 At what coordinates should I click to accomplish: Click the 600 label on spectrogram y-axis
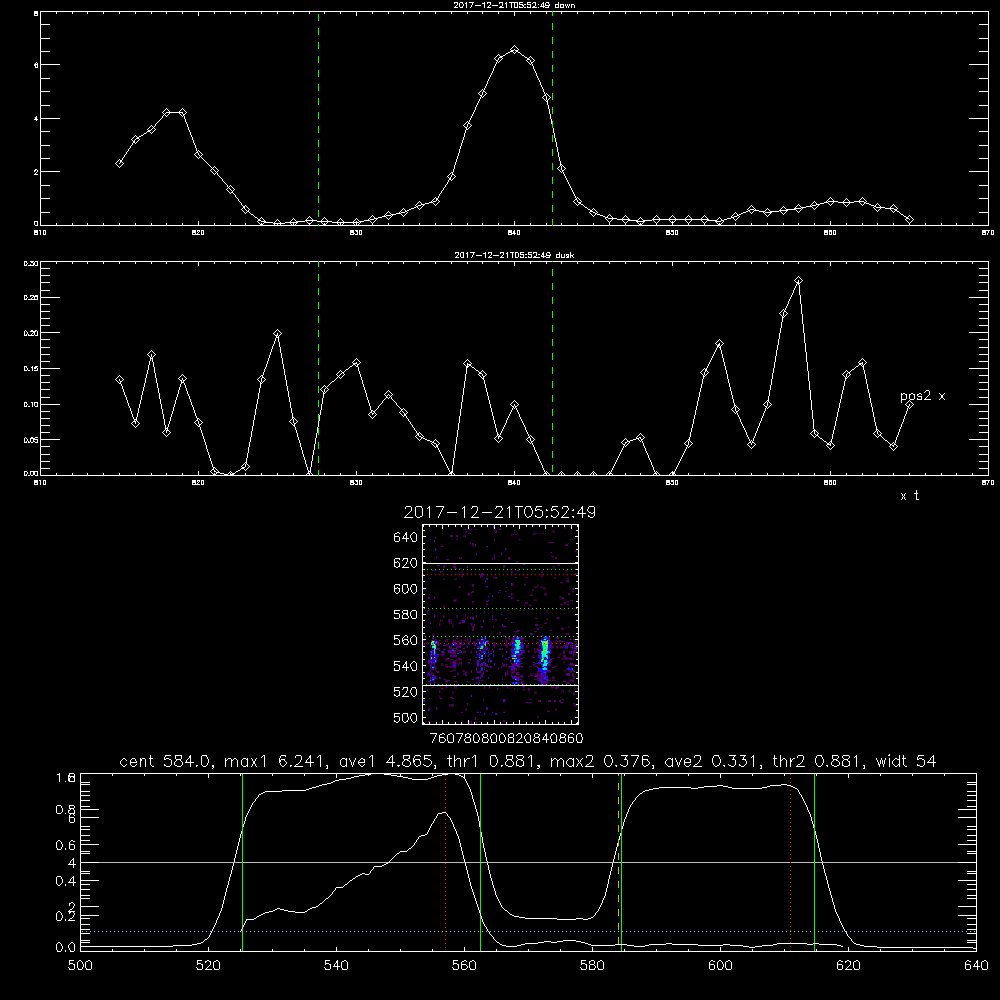point(406,589)
